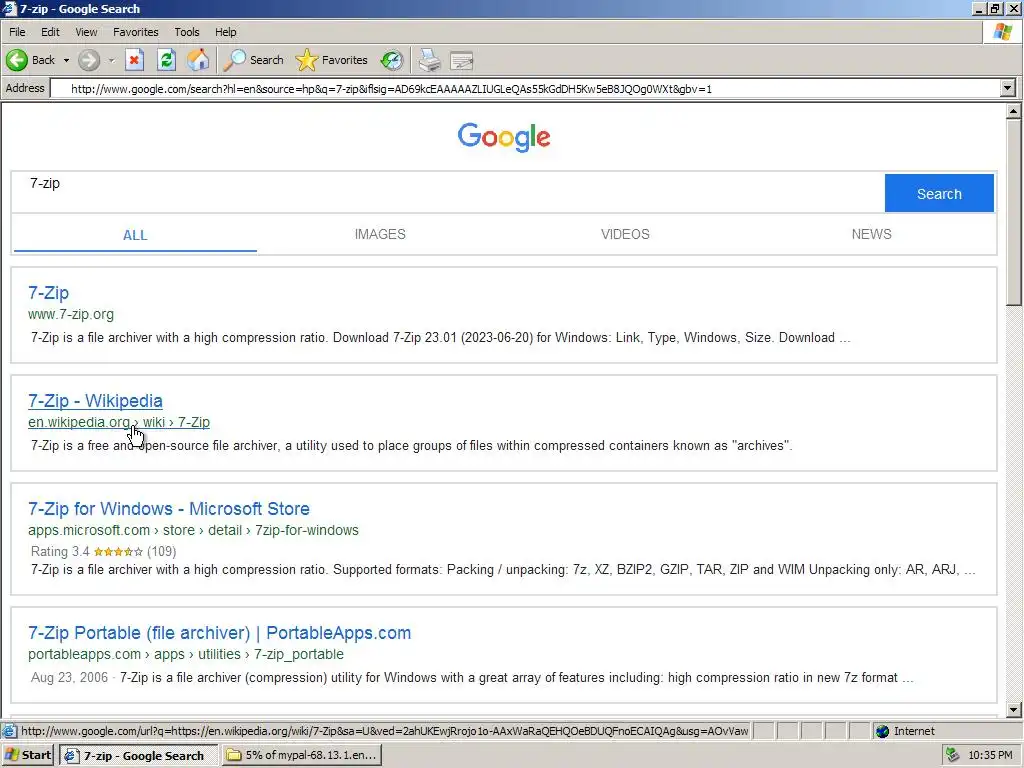
Task: Click the scrollbar down arrow
Action: click(1013, 709)
